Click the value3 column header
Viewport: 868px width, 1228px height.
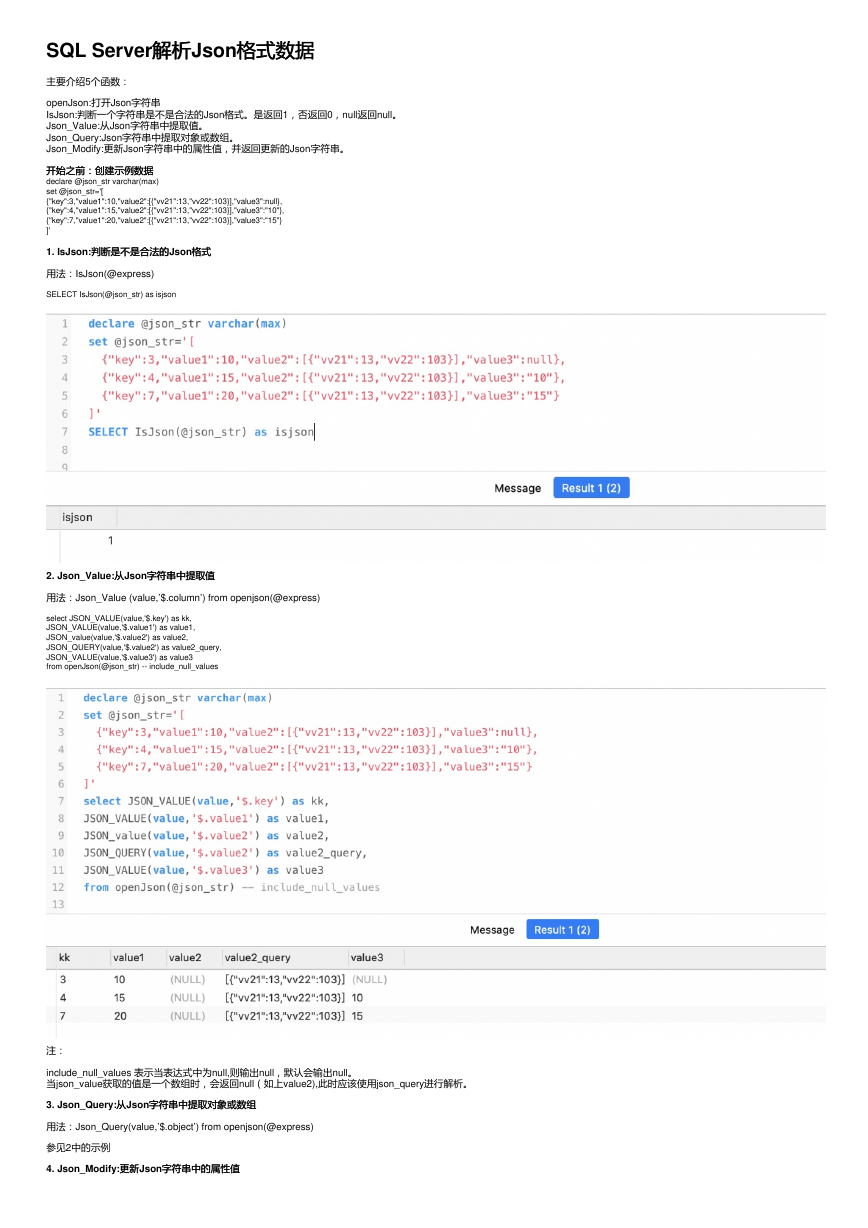(x=367, y=958)
